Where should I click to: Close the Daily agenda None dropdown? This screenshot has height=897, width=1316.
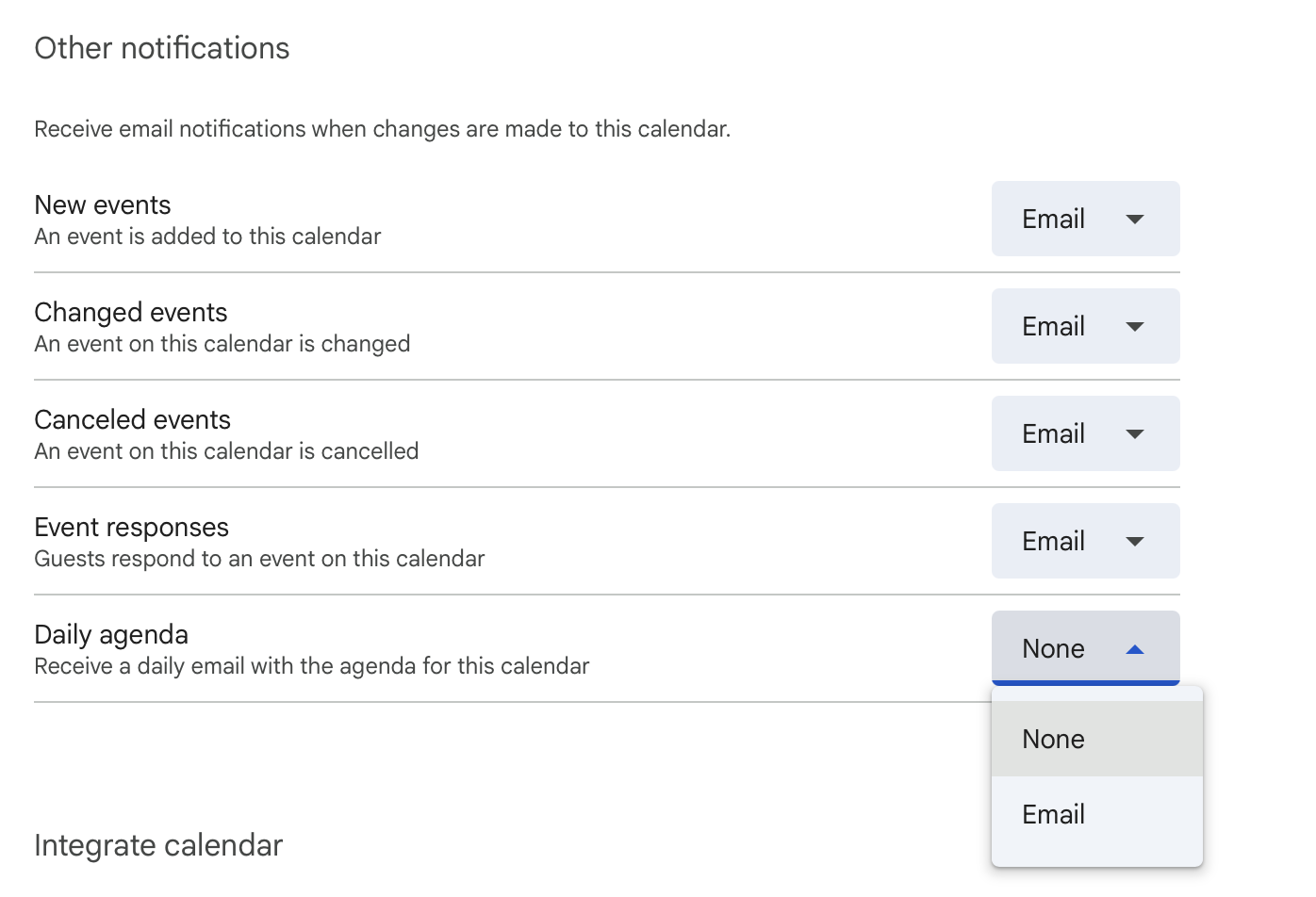(x=1084, y=648)
